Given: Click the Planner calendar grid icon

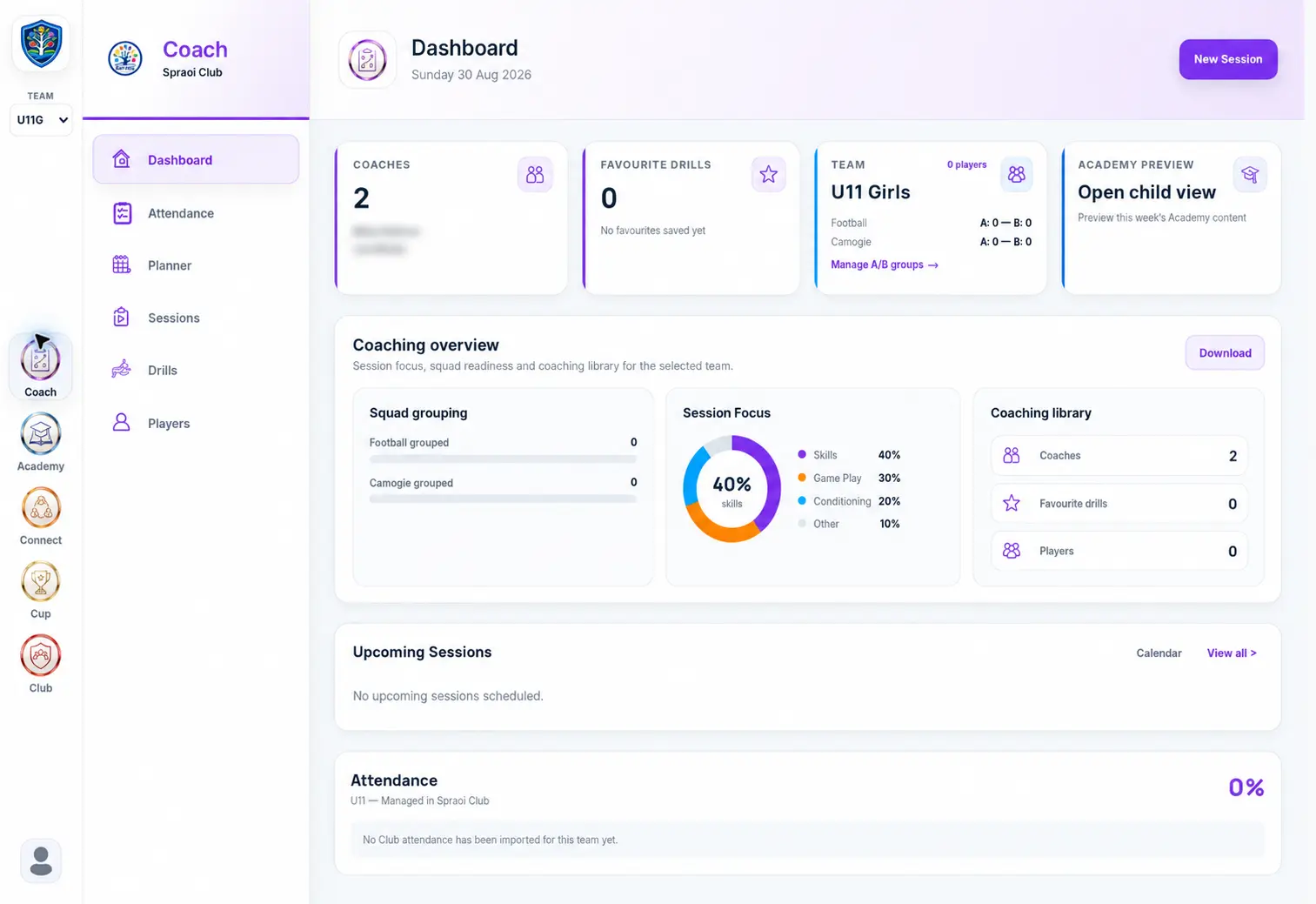Looking at the screenshot, I should pyautogui.click(x=122, y=265).
